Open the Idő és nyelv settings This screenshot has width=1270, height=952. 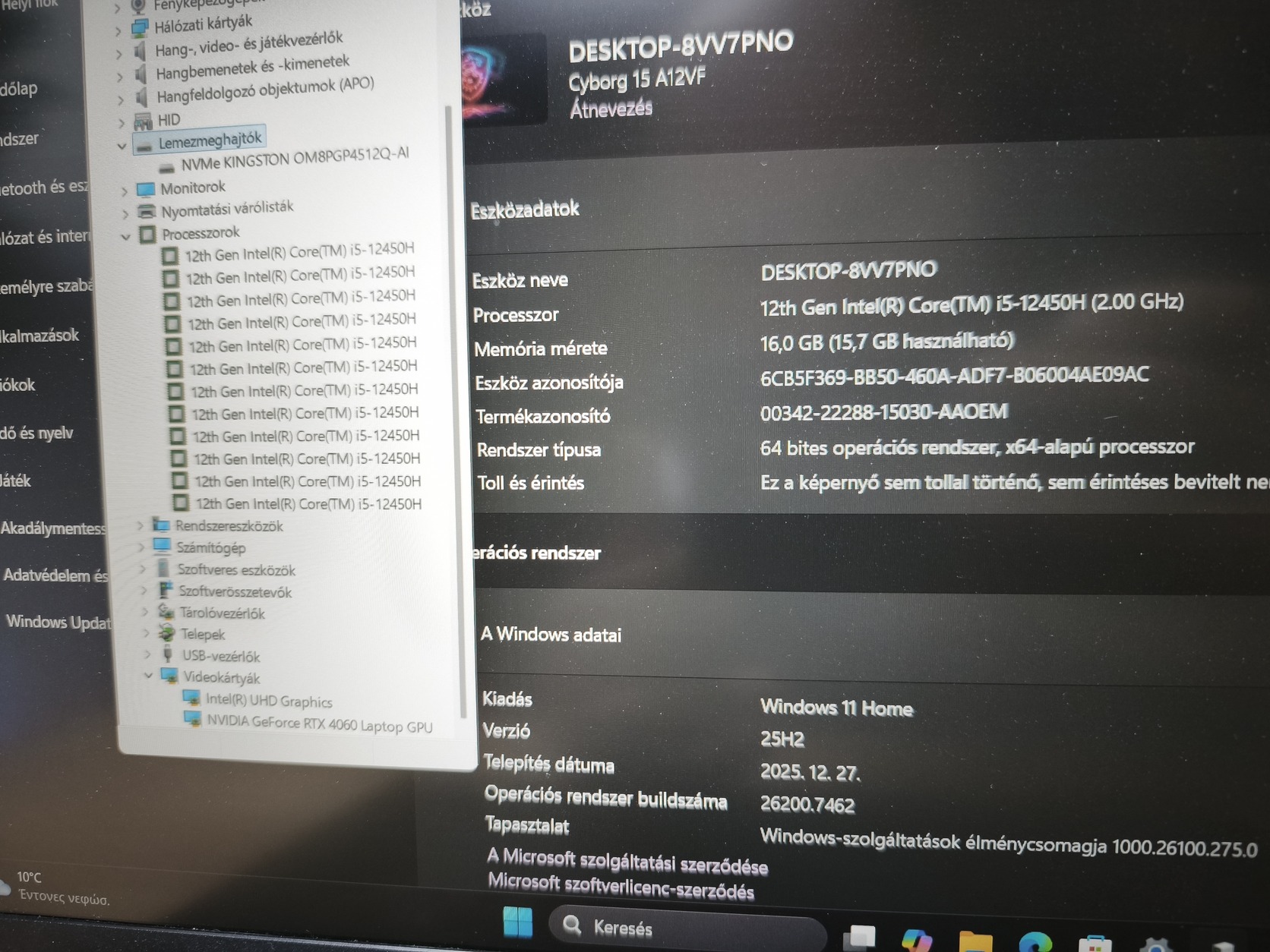[x=37, y=433]
